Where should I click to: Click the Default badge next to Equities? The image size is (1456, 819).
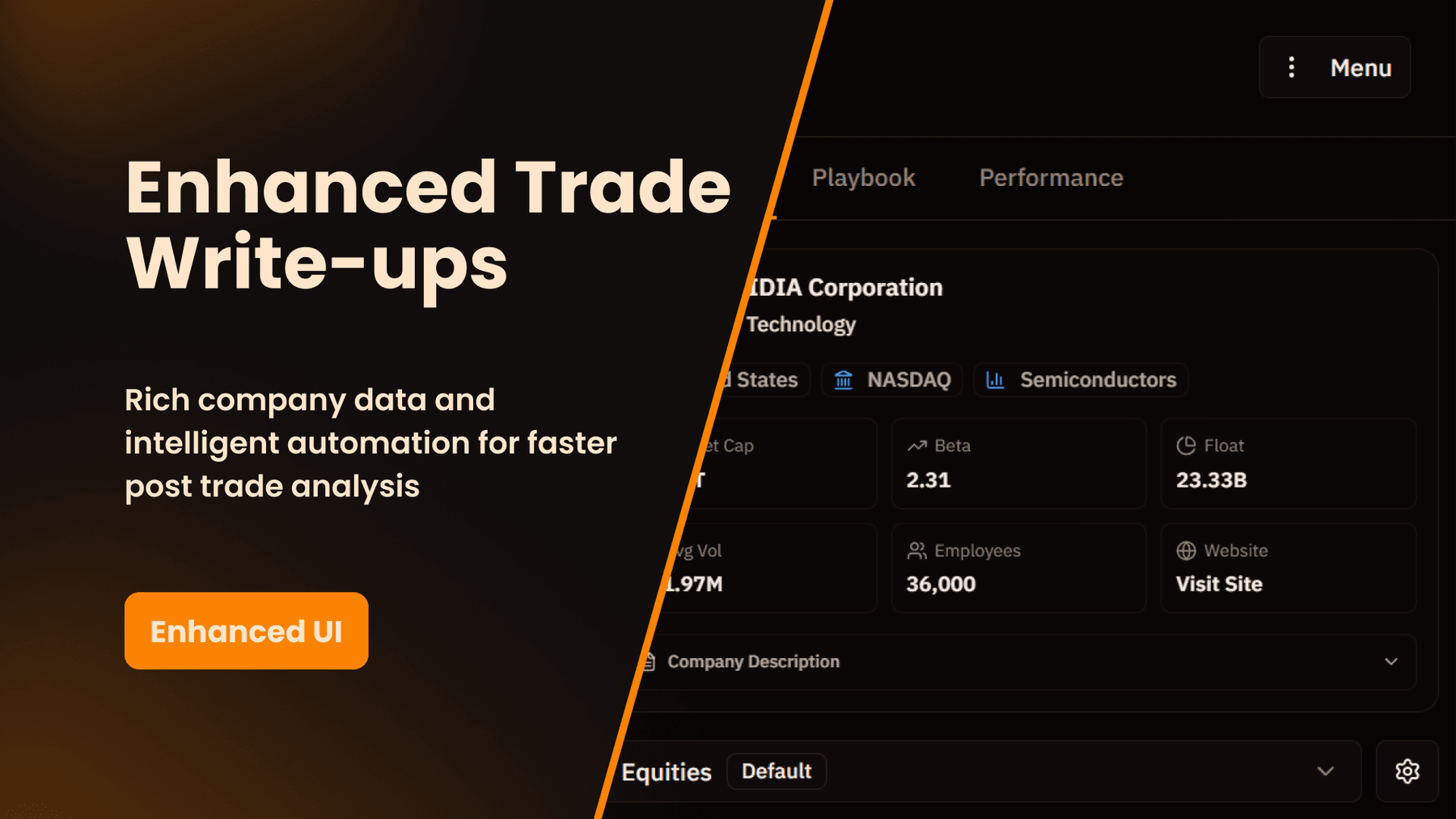pos(777,771)
